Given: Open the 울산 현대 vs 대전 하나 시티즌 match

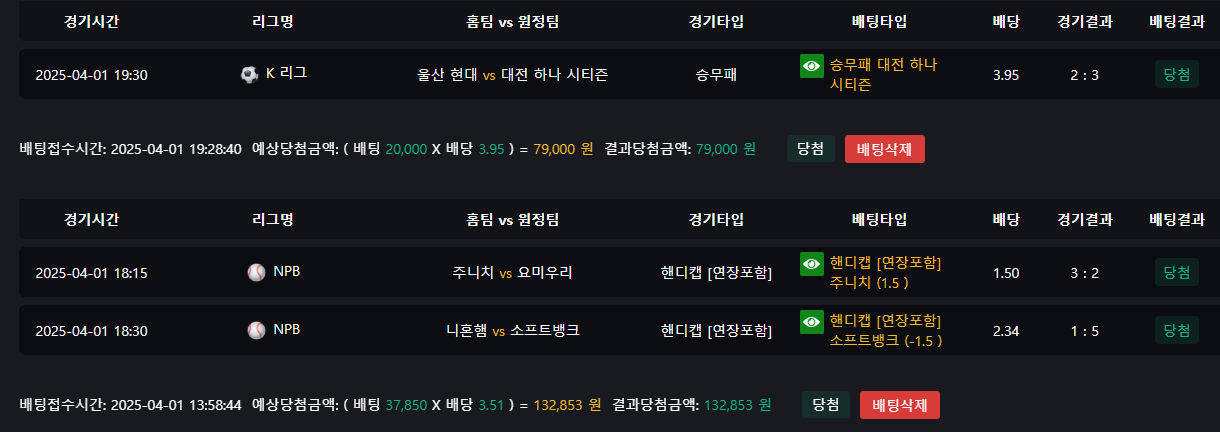Looking at the screenshot, I should (x=512, y=74).
